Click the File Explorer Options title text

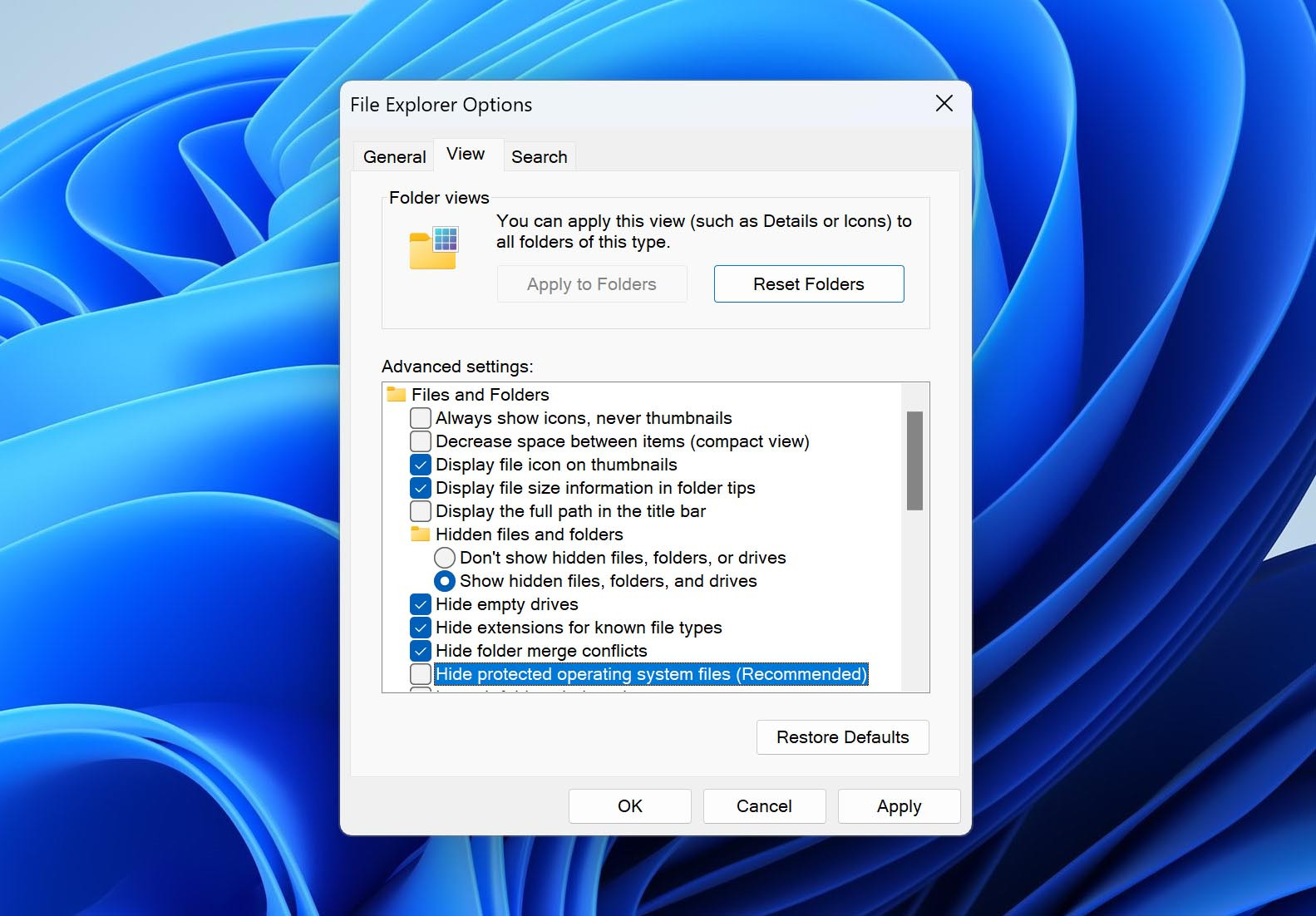point(441,105)
